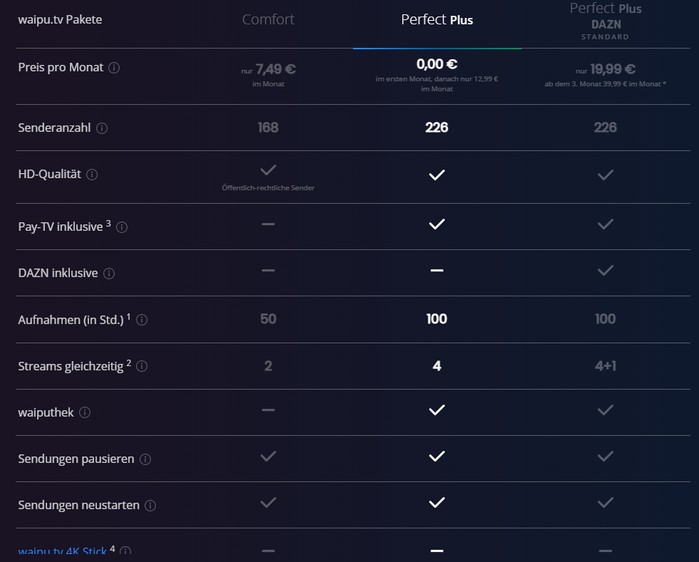The height and width of the screenshot is (562, 699).
Task: Show Streams gleichzeitig info tooltip icon
Action: [x=142, y=366]
